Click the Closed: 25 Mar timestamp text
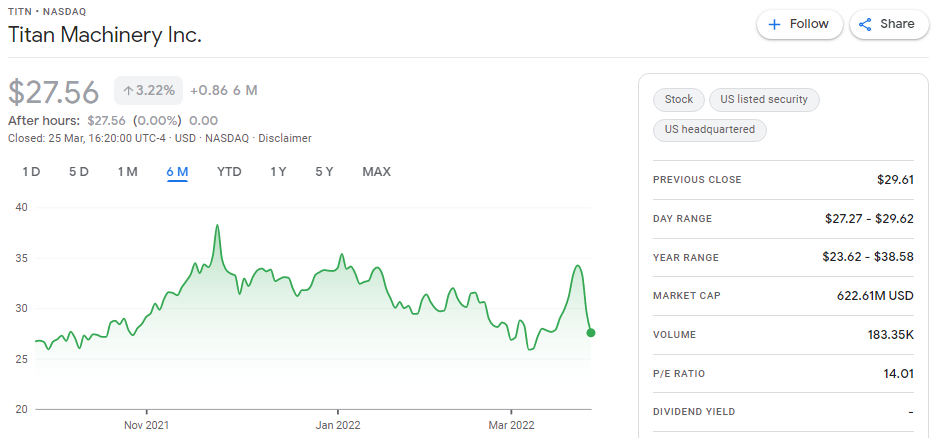 coord(89,138)
